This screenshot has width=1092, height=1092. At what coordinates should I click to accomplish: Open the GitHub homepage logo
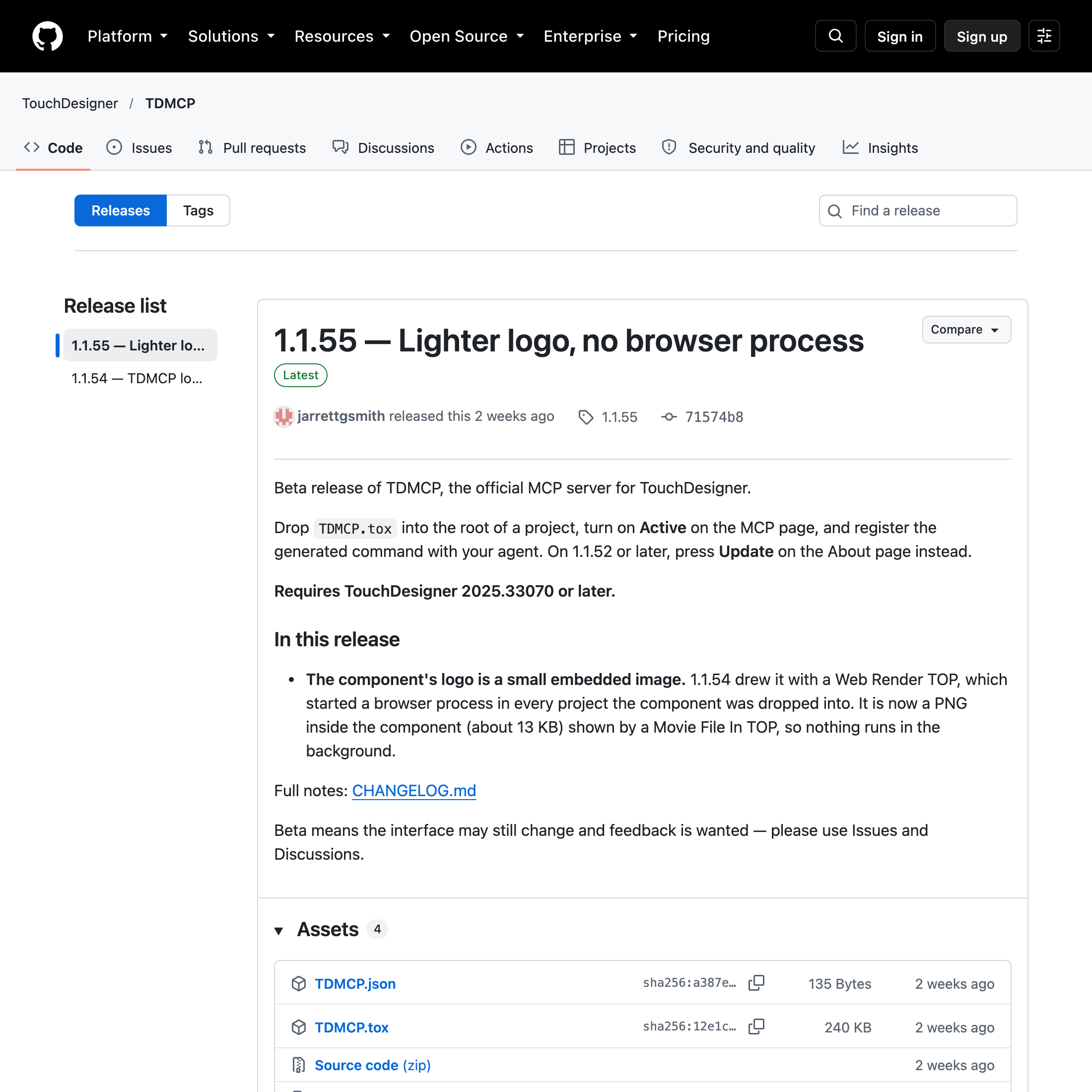point(48,36)
